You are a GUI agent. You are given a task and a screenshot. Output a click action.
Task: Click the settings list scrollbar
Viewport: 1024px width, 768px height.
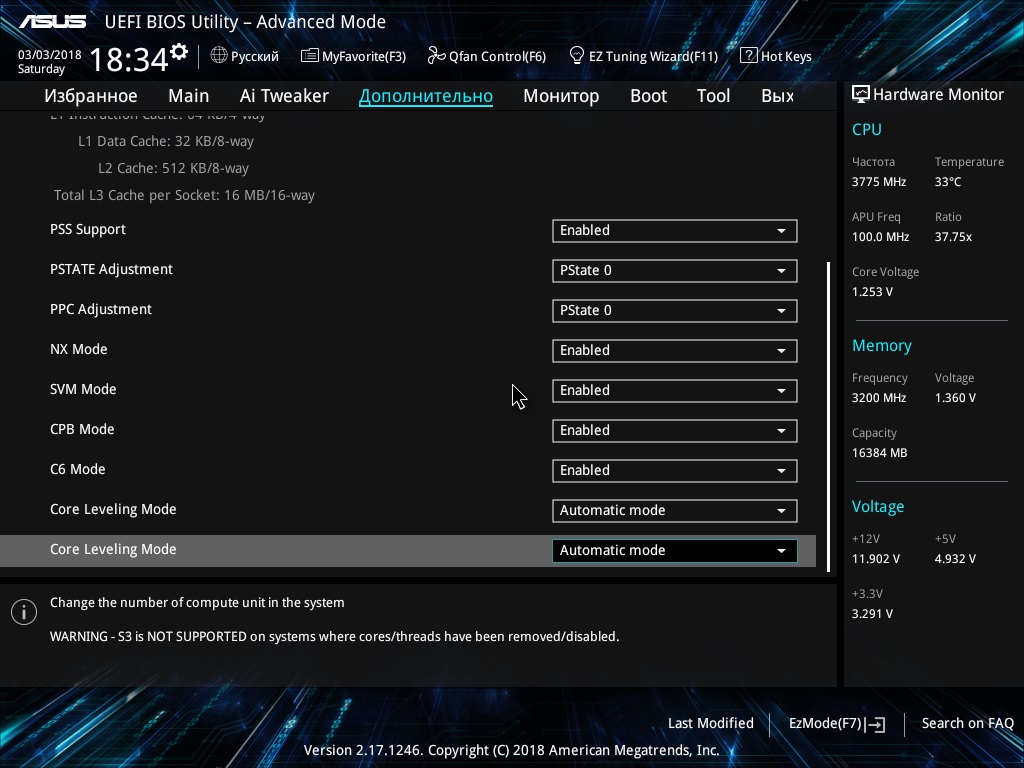tap(828, 417)
